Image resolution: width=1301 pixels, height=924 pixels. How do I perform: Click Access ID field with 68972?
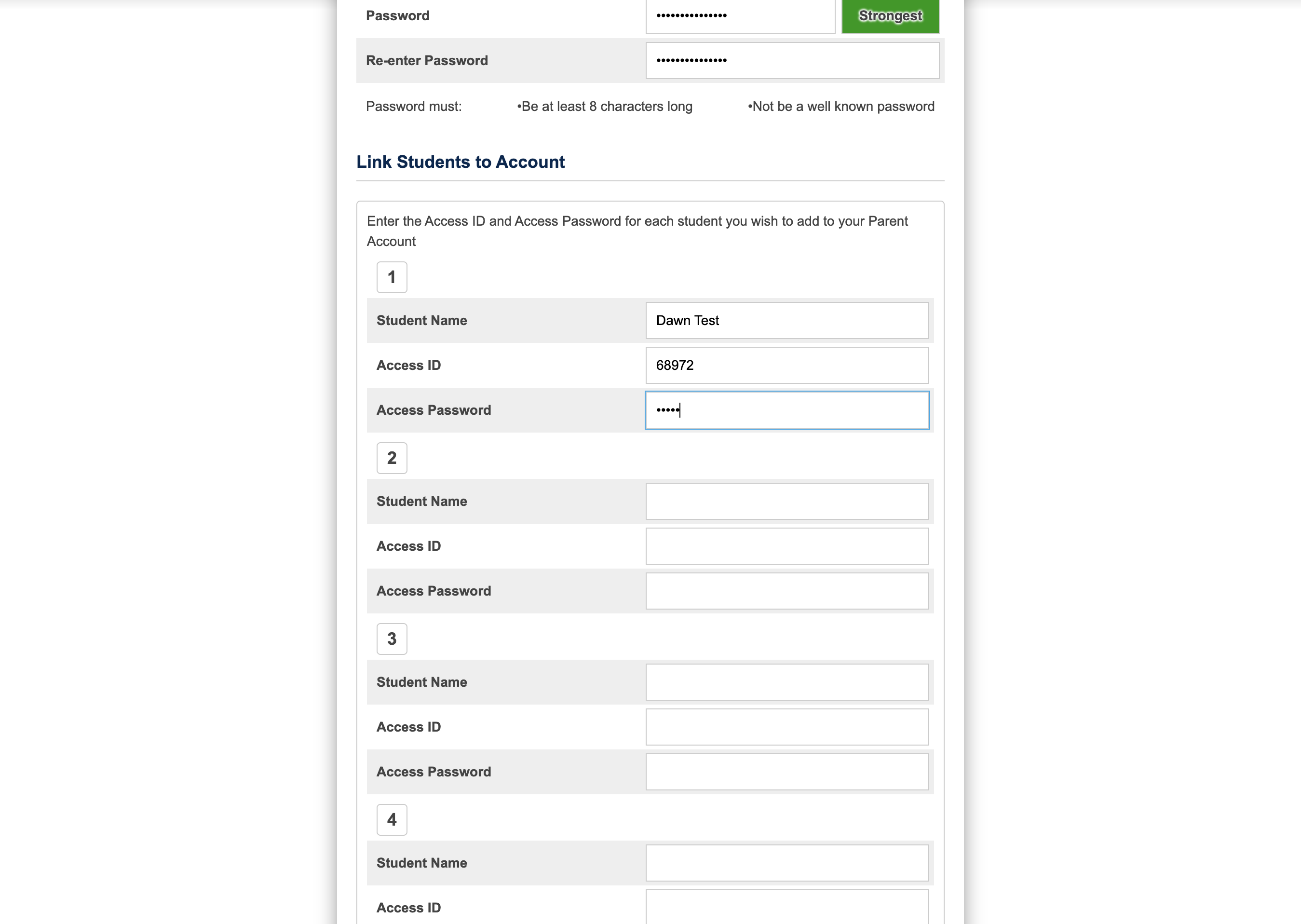[x=787, y=365]
